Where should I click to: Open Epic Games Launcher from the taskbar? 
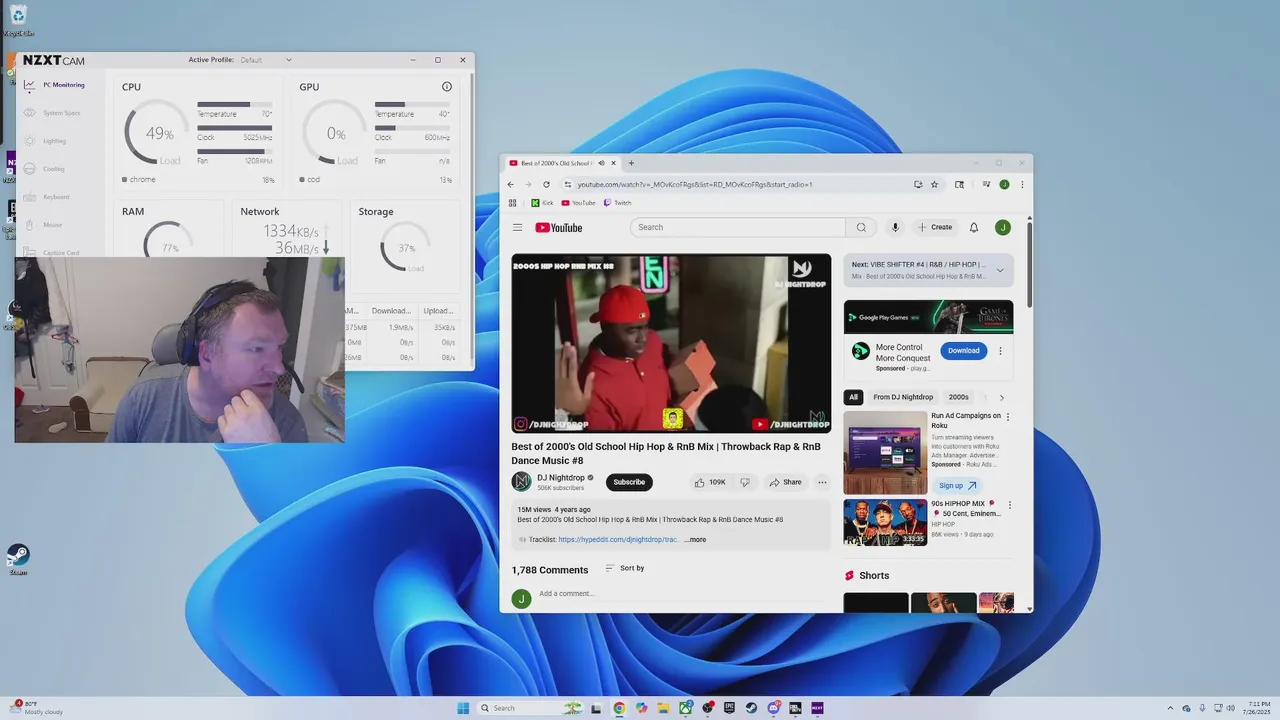pos(729,708)
